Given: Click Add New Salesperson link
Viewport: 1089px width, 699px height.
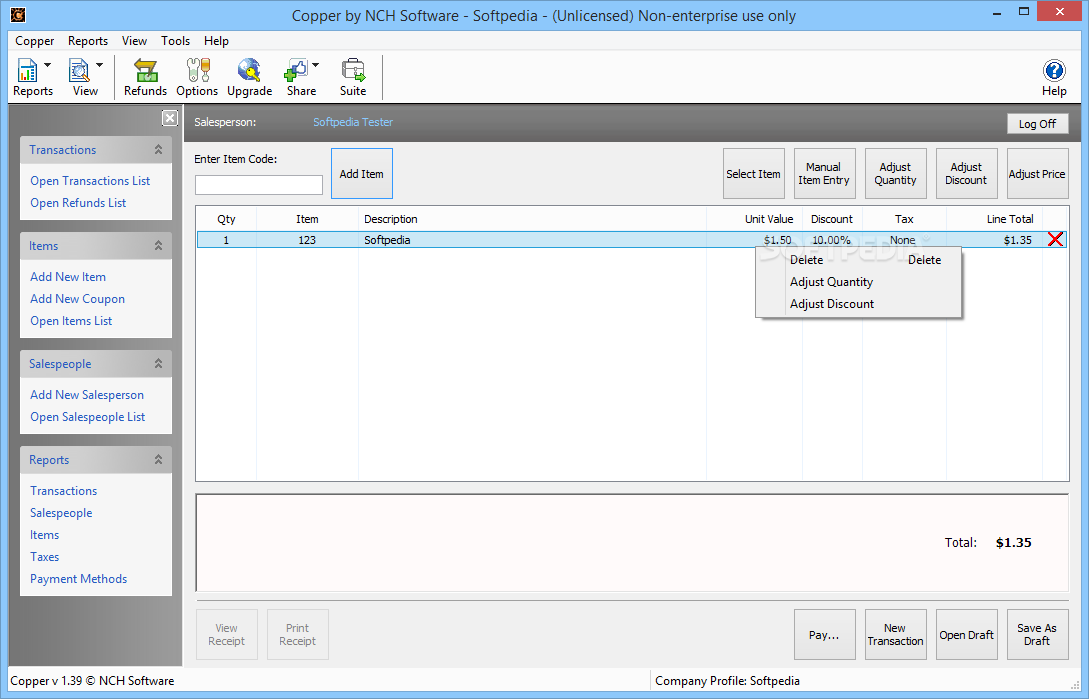Looking at the screenshot, I should coord(87,395).
